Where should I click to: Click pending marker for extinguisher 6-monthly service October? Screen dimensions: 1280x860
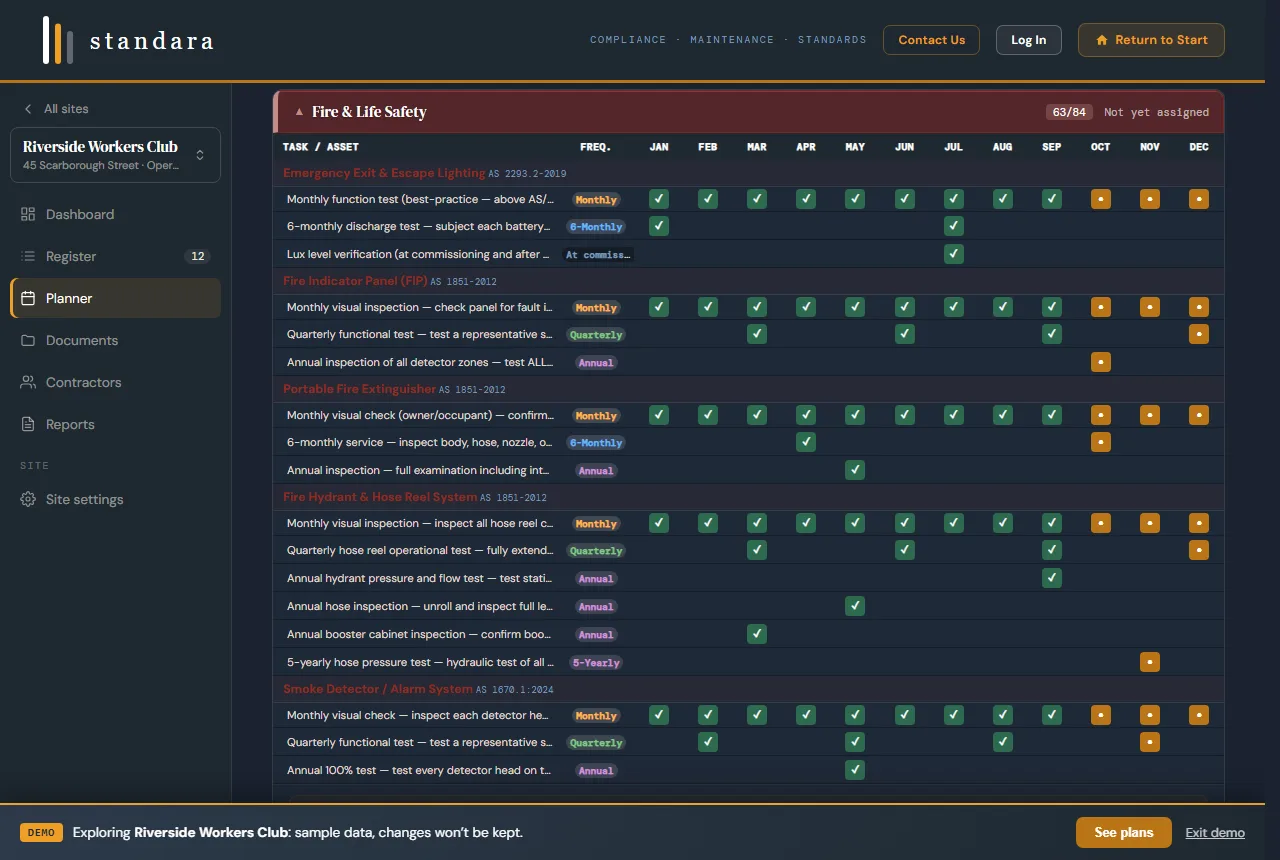coord(1100,442)
